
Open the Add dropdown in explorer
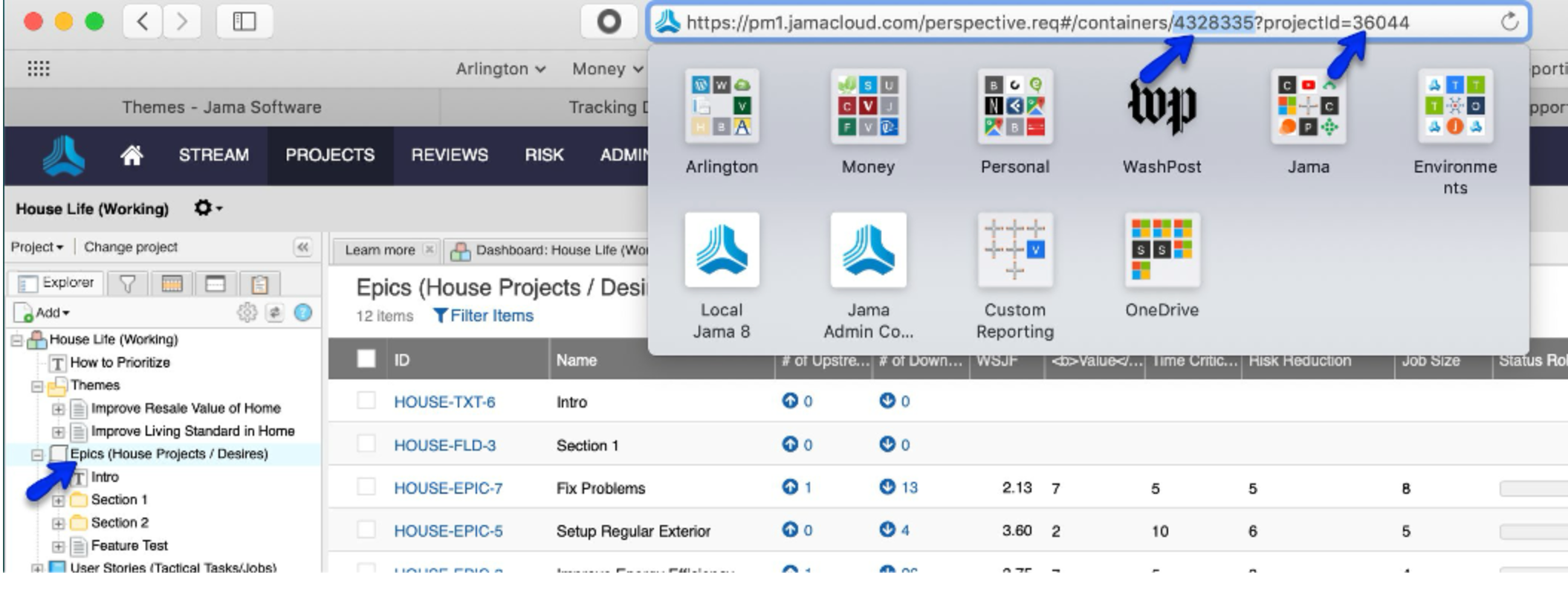click(x=43, y=313)
